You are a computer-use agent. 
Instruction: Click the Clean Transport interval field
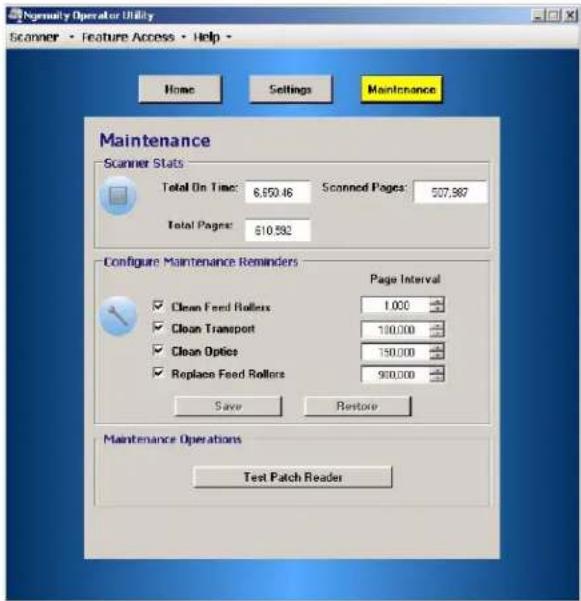tap(396, 329)
